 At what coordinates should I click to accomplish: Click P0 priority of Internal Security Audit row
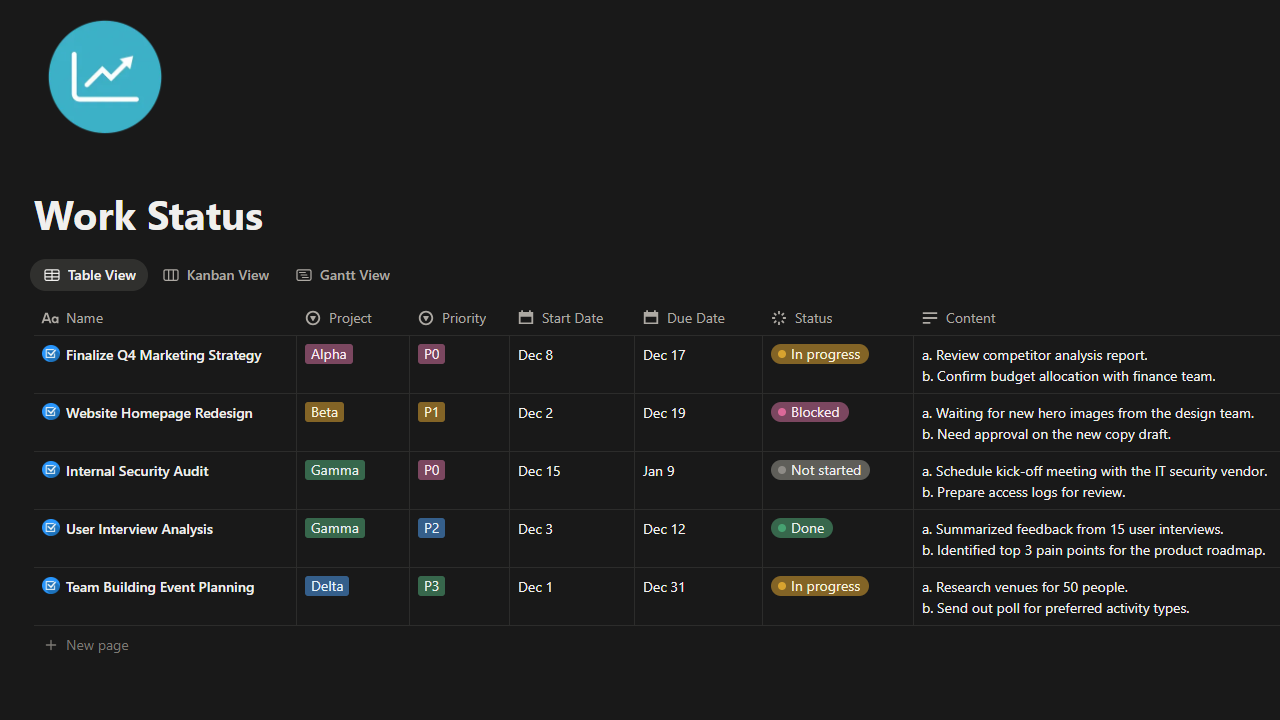pos(431,470)
